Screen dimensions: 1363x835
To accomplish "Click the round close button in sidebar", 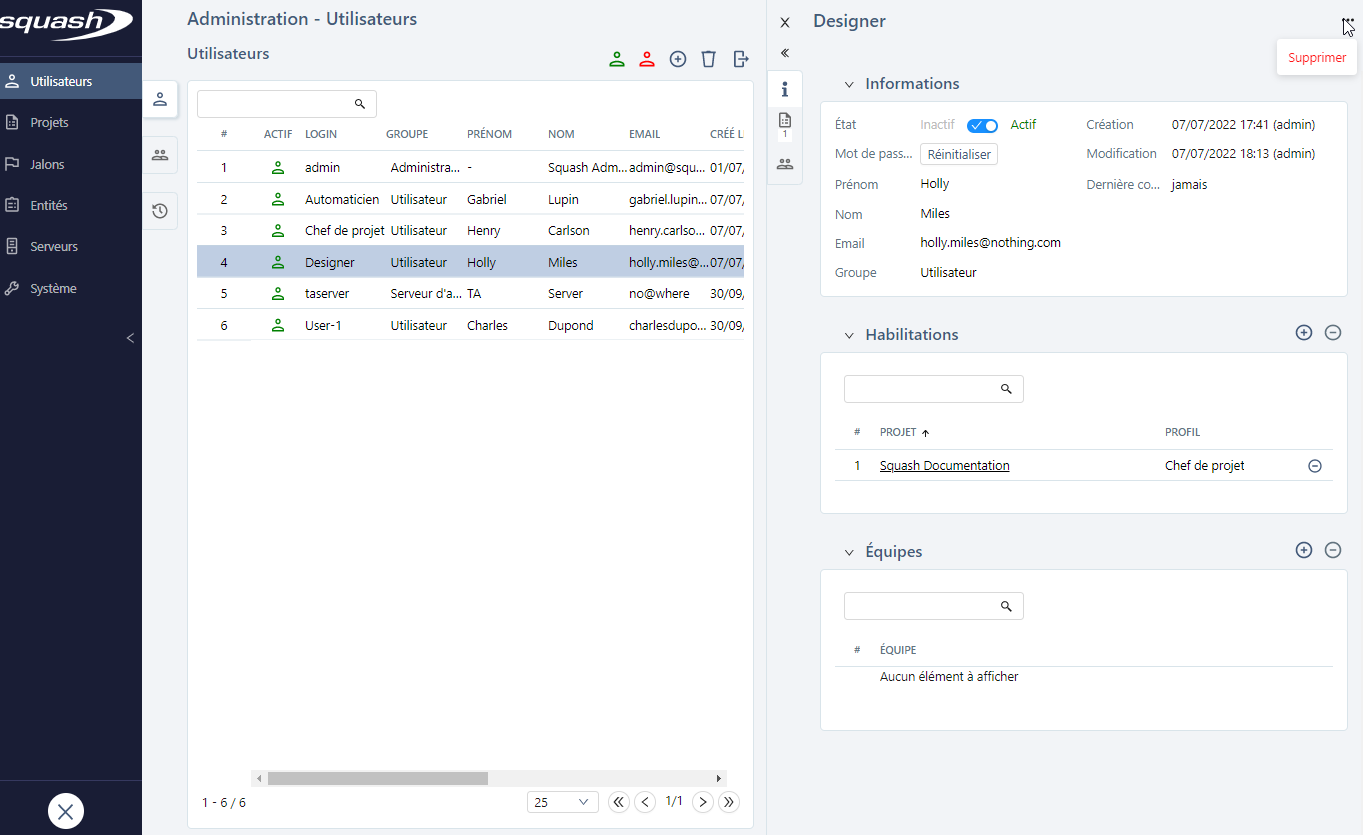I will click(66, 812).
